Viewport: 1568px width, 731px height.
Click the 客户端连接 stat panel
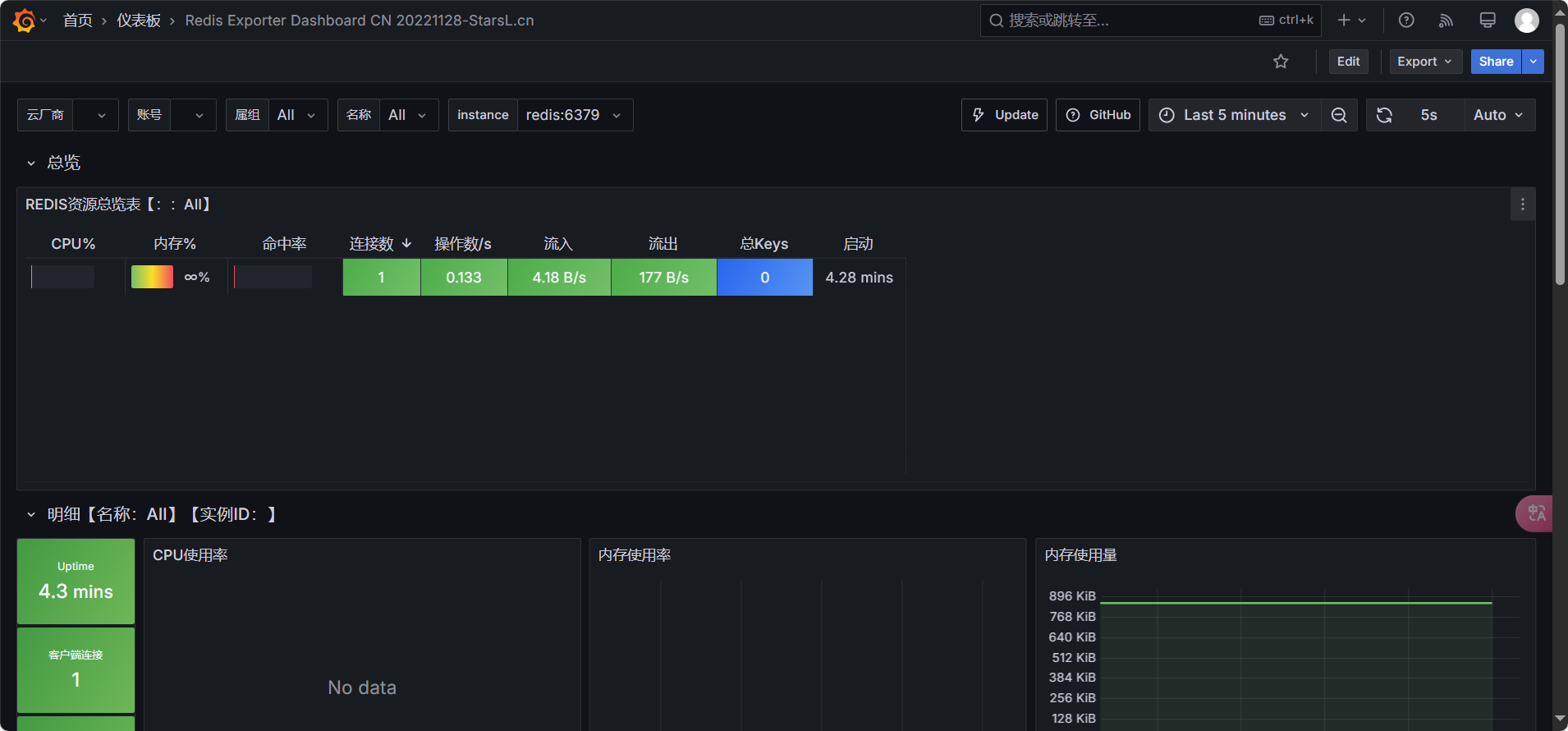point(76,670)
